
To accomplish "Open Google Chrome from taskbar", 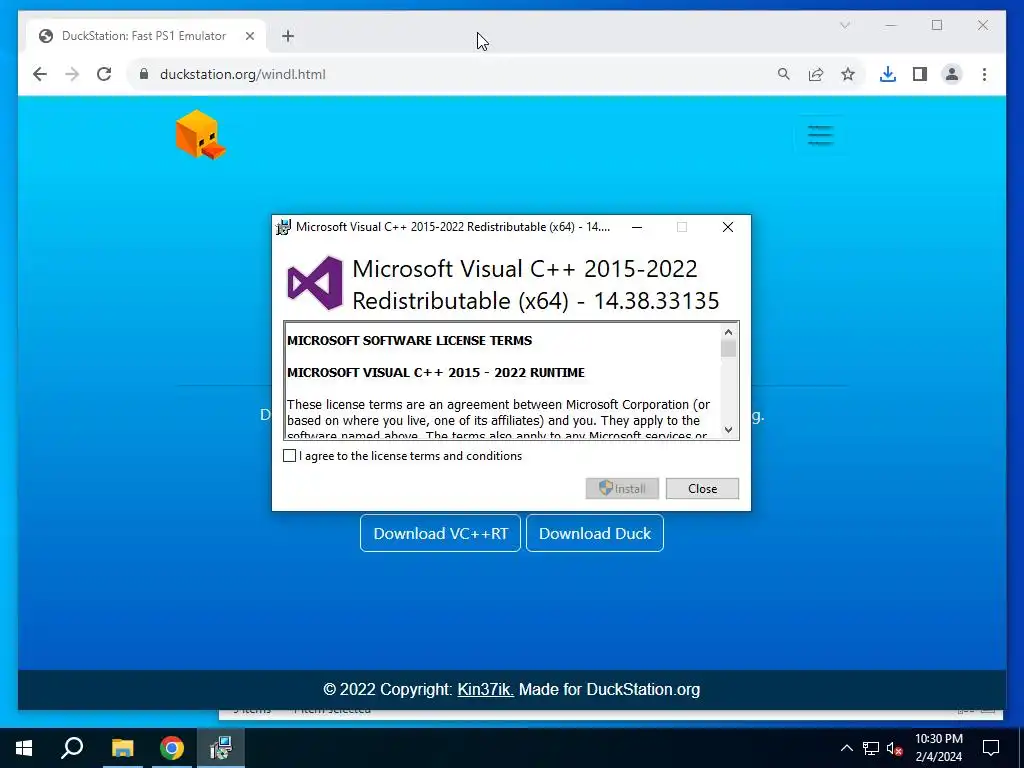I will tap(172, 748).
